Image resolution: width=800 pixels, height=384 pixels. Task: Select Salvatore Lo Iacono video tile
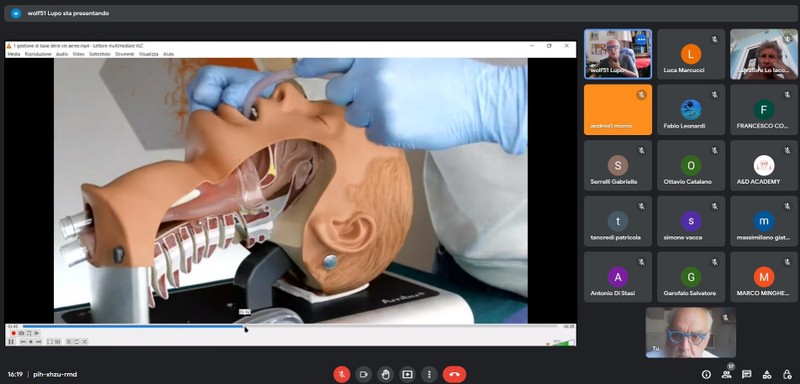(764, 54)
